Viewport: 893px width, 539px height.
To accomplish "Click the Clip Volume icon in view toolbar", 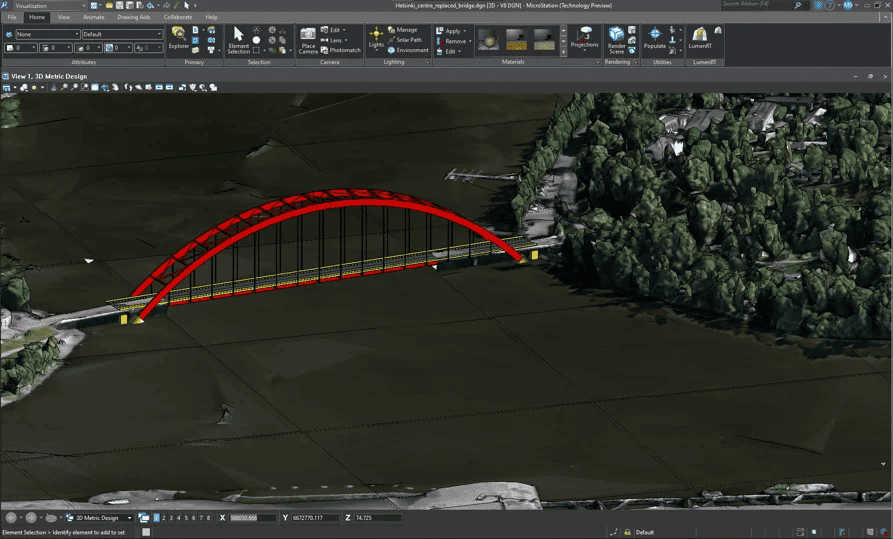I will (x=192, y=88).
